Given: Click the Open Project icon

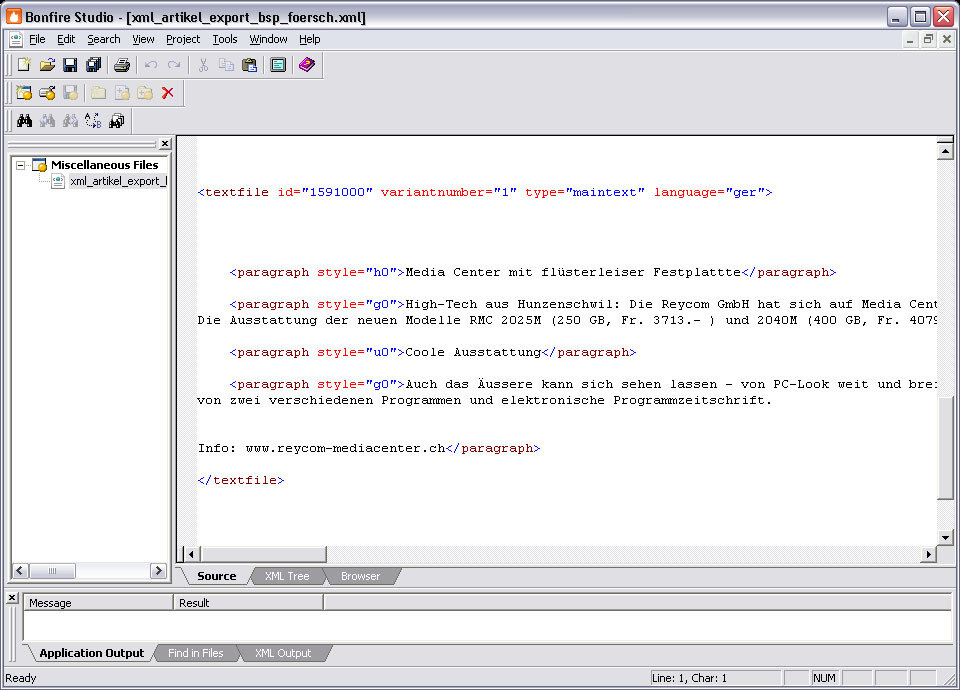Looking at the screenshot, I should pyautogui.click(x=47, y=92).
